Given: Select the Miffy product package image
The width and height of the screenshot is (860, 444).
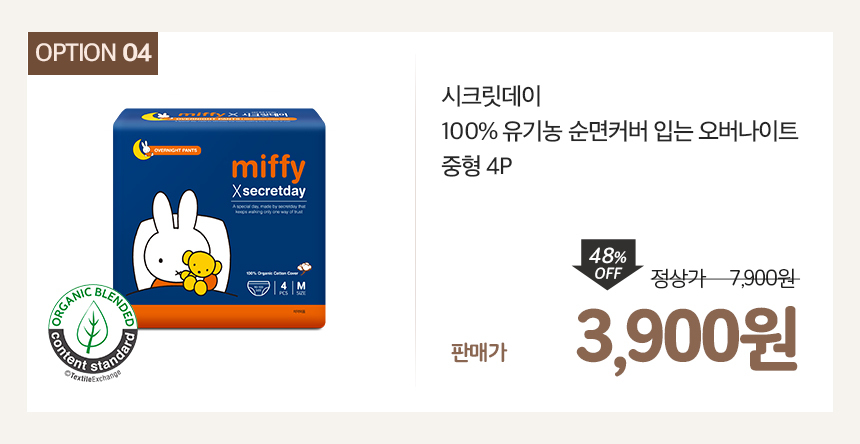Looking at the screenshot, I should 219,218.
